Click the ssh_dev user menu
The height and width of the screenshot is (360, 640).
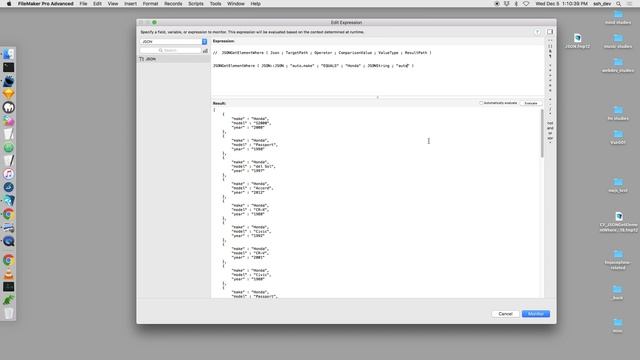tap(602, 4)
